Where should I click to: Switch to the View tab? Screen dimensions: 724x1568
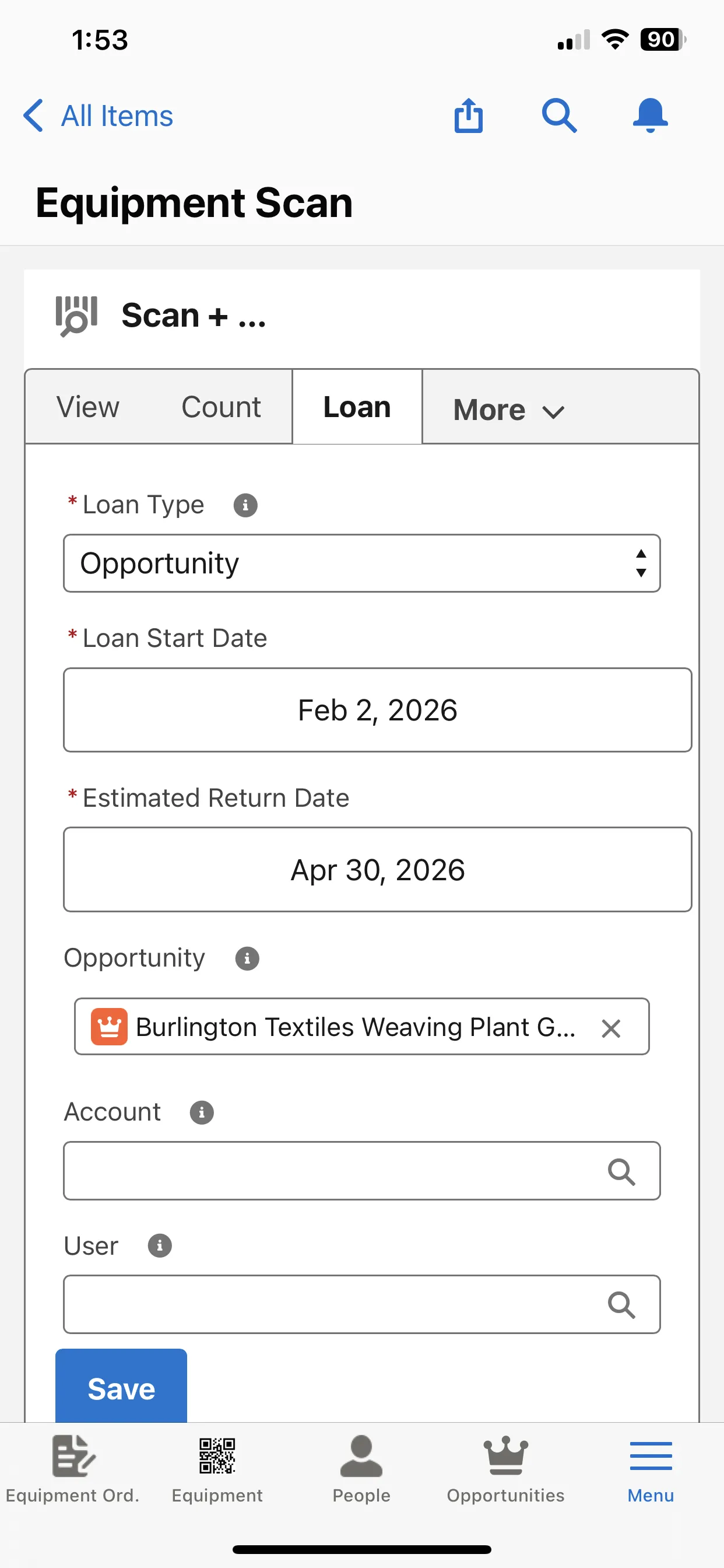(x=88, y=407)
